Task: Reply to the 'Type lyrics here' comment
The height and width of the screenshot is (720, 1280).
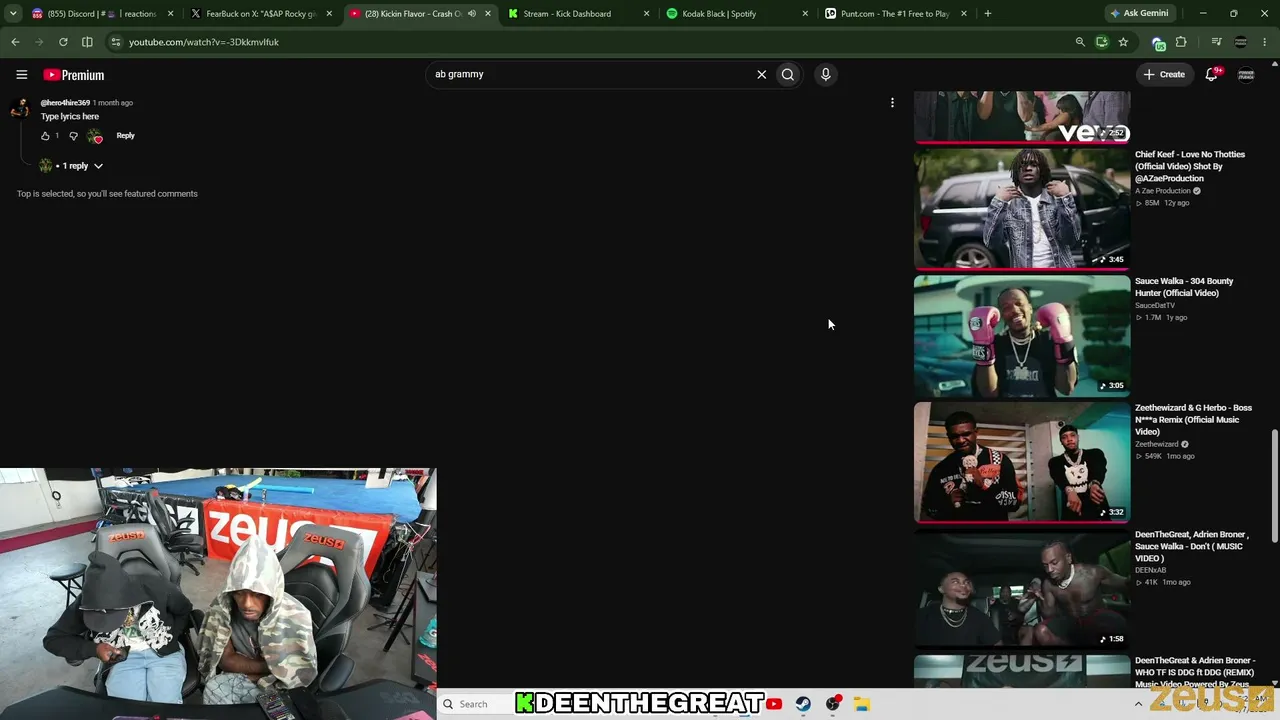Action: [x=125, y=136]
